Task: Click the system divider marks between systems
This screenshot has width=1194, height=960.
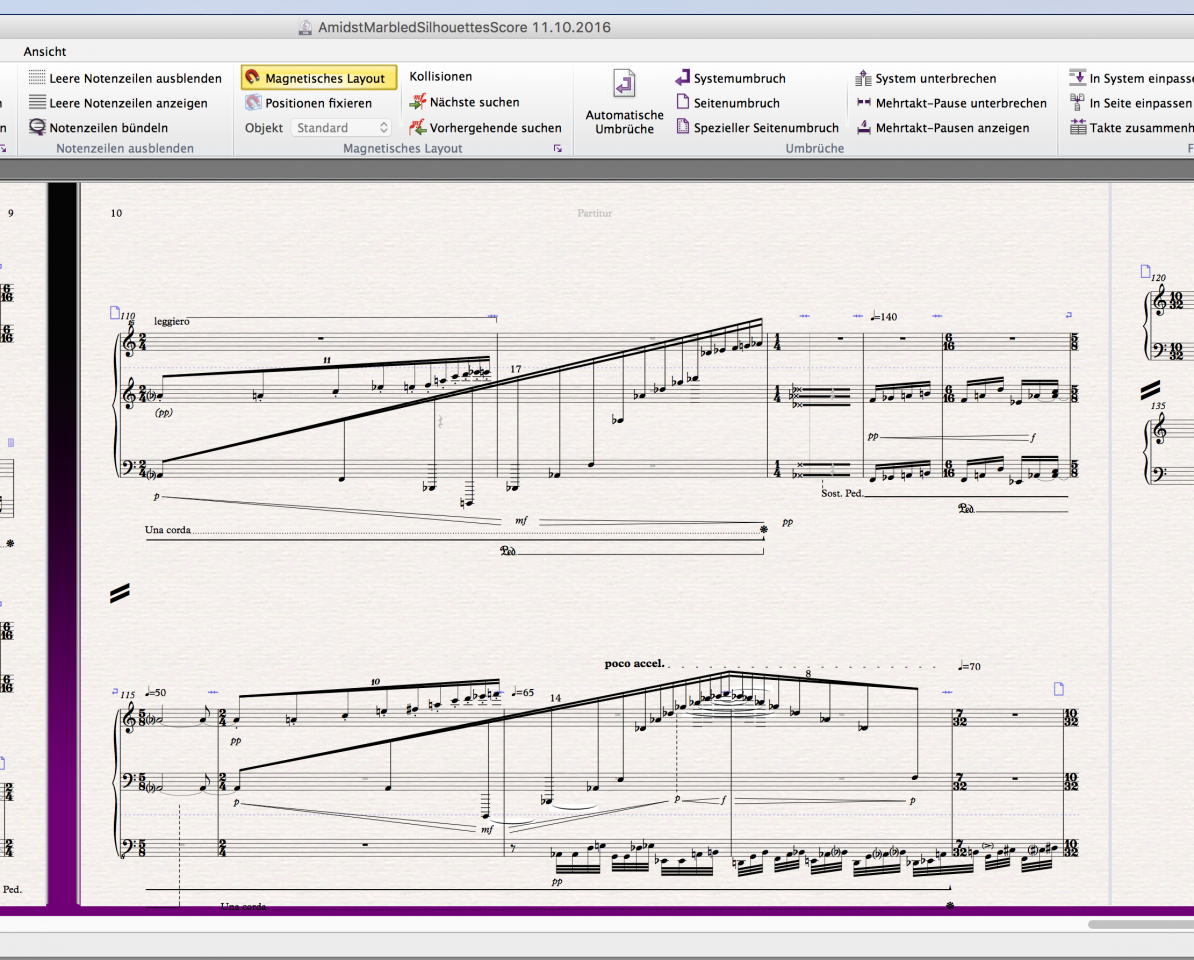Action: pyautogui.click(x=120, y=593)
